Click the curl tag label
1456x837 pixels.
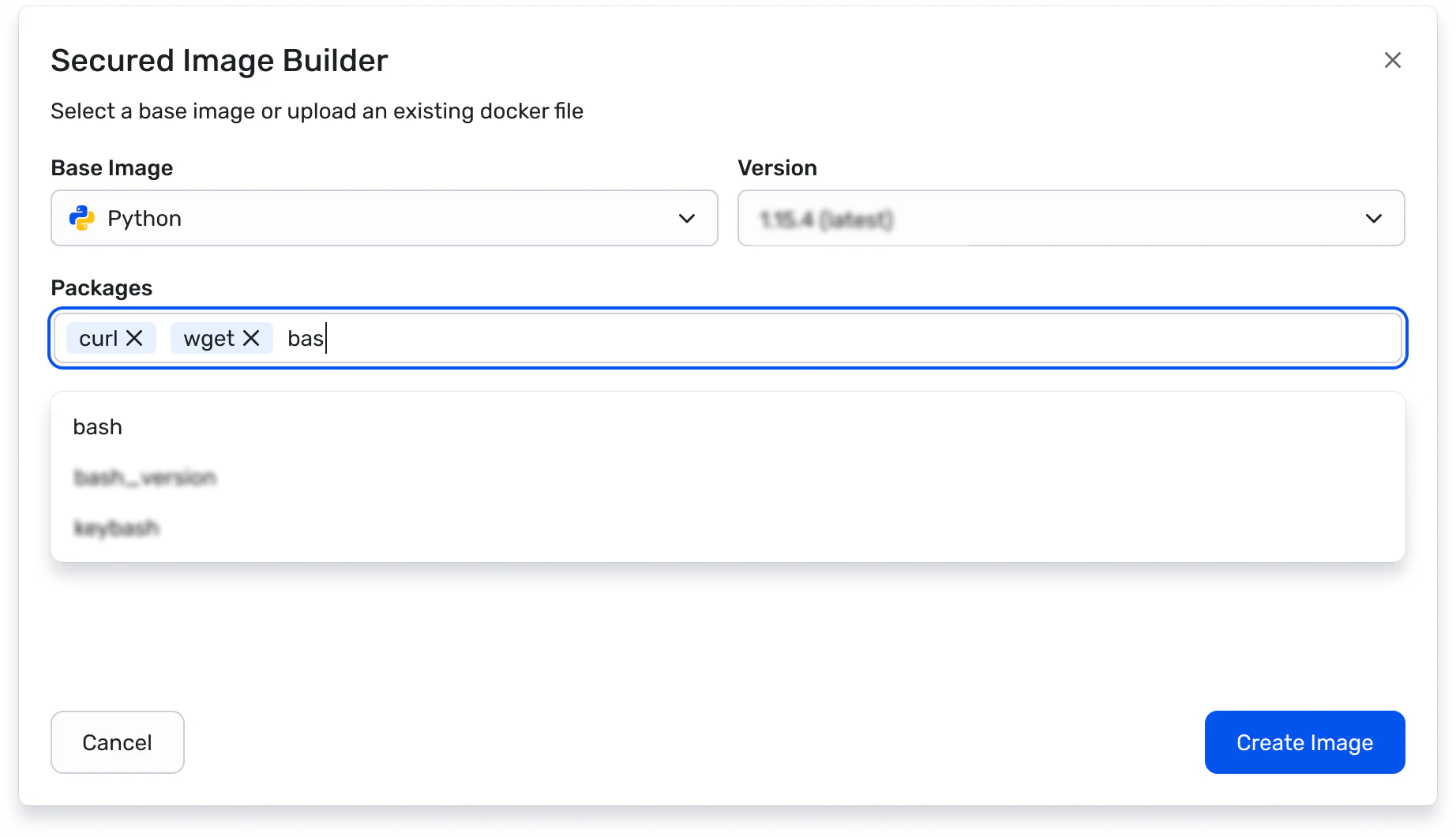click(98, 339)
